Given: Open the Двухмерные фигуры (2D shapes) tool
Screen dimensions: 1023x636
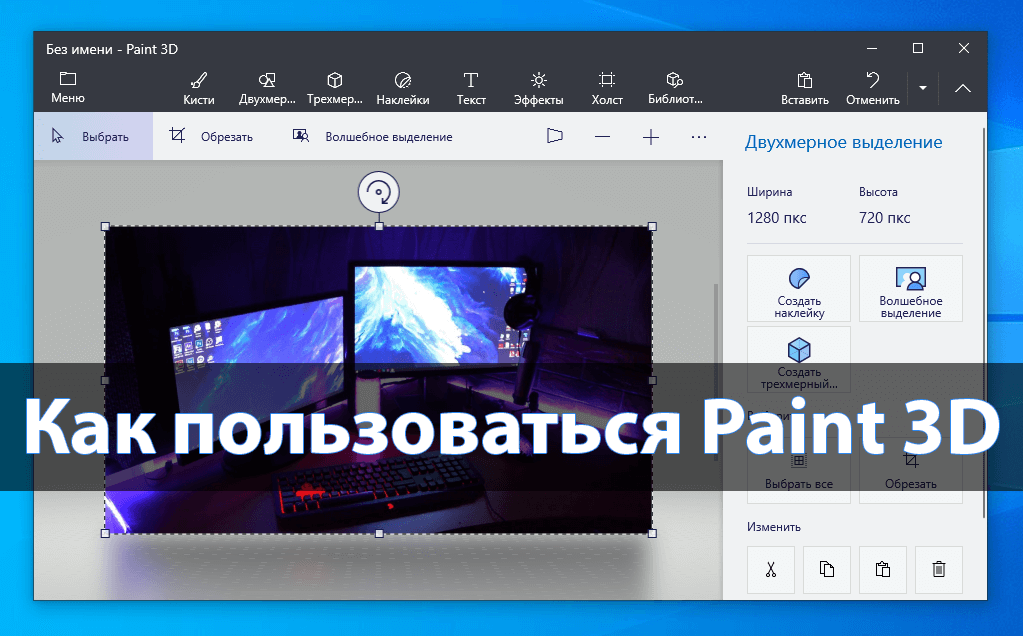Looking at the screenshot, I should click(267, 88).
